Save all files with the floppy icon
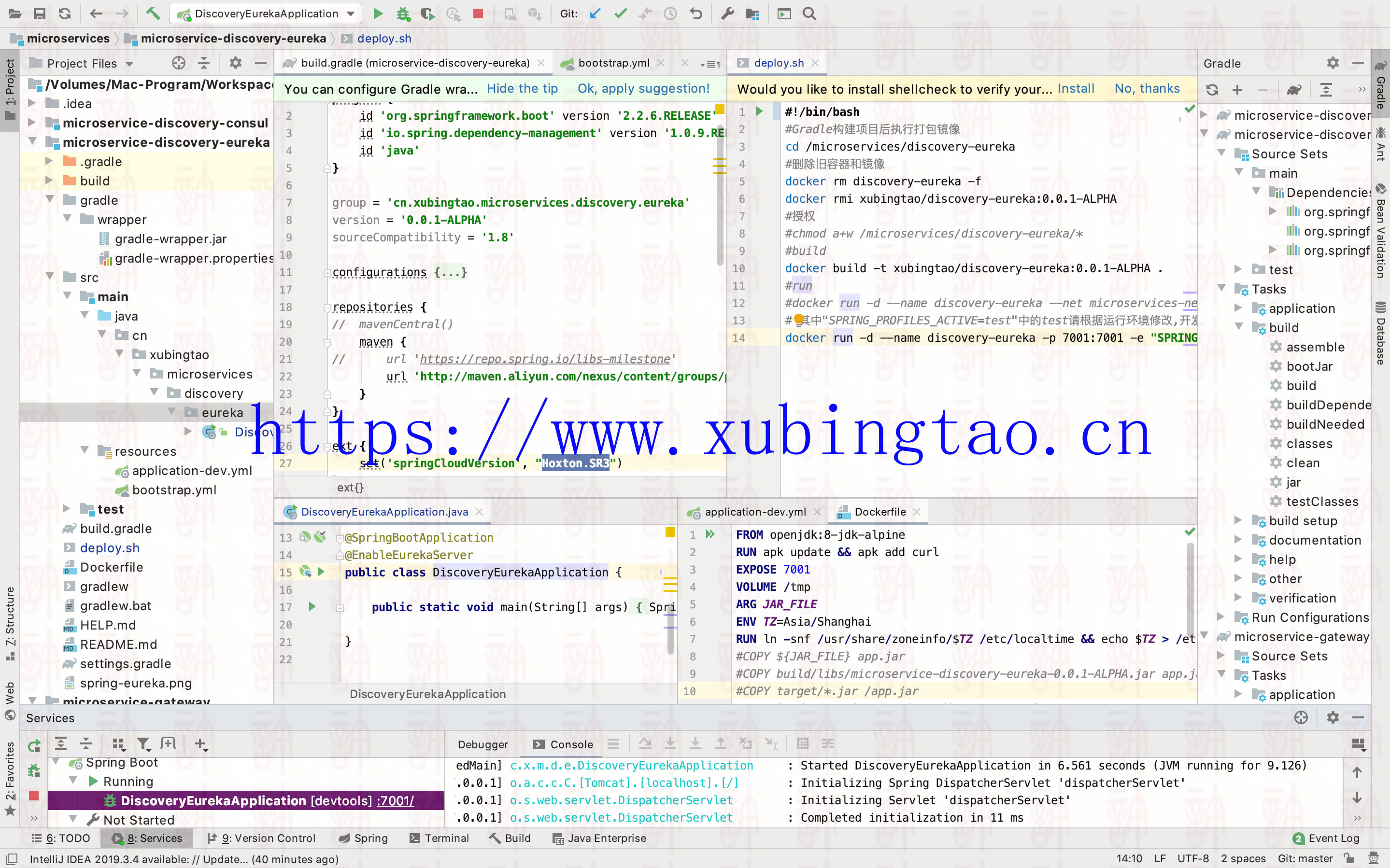 point(40,14)
